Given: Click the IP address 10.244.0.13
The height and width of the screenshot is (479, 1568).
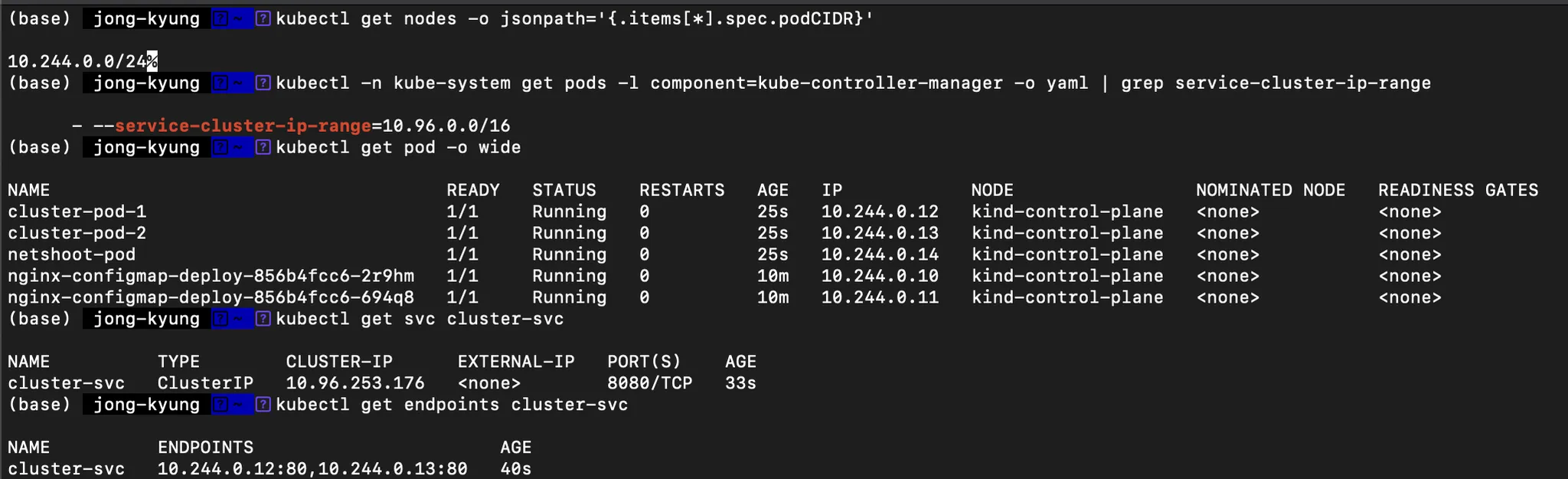Looking at the screenshot, I should [x=880, y=233].
